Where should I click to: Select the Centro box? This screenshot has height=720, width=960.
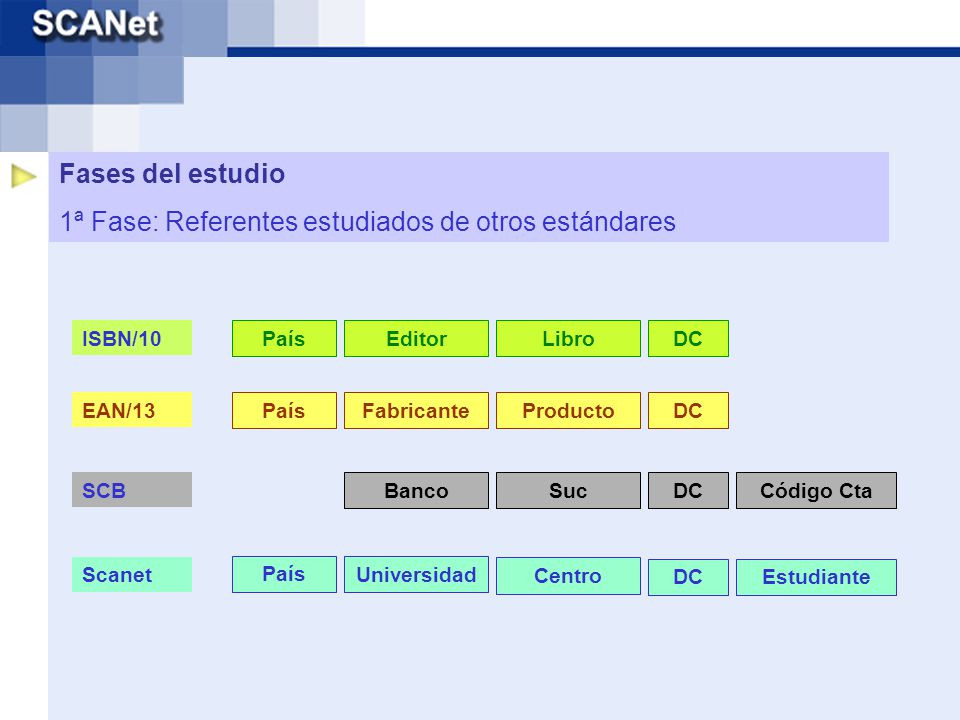click(568, 576)
